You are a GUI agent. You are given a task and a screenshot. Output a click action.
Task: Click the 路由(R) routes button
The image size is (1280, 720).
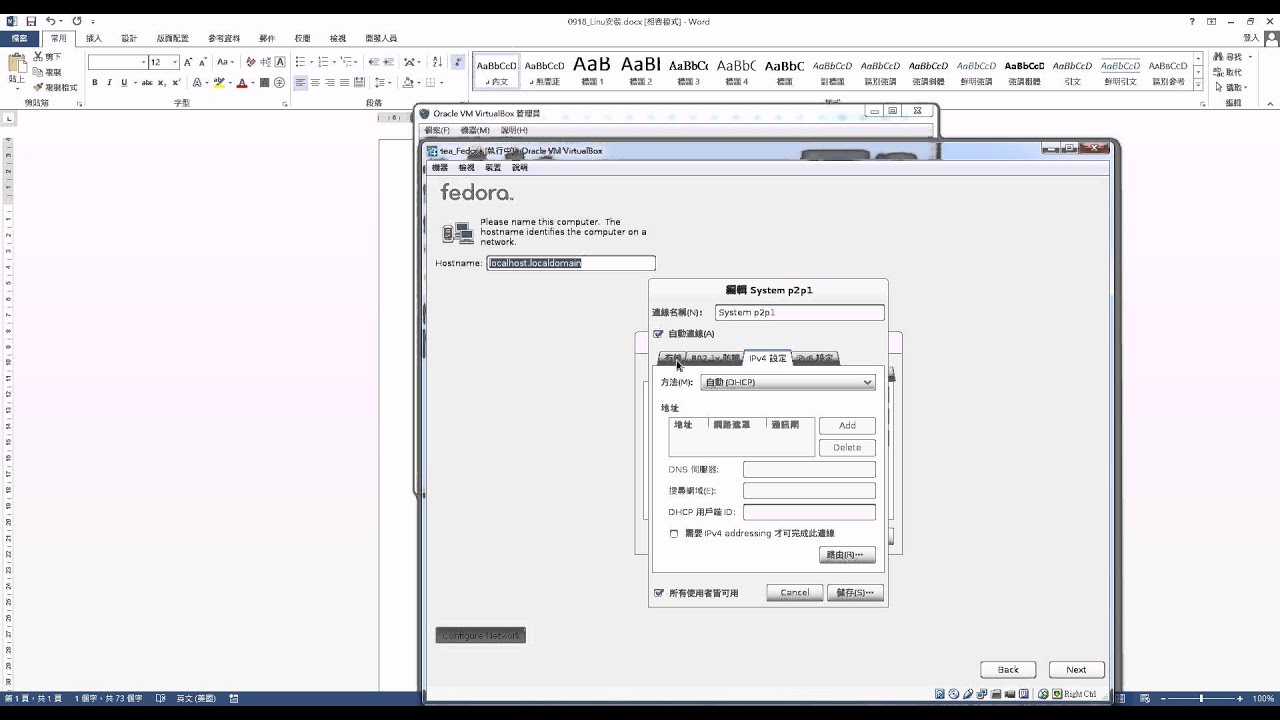847,554
